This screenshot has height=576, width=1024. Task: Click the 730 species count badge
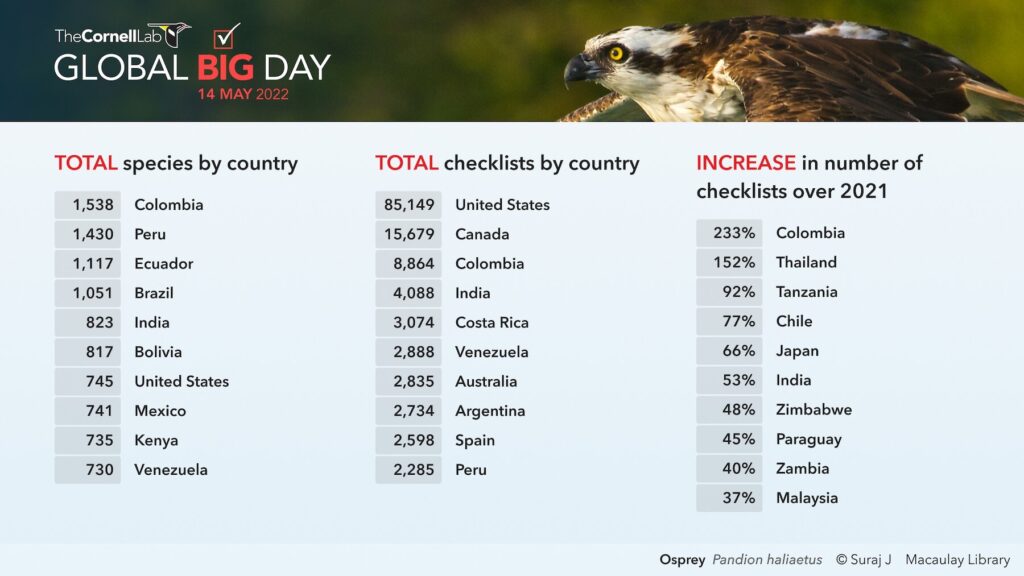pos(88,470)
